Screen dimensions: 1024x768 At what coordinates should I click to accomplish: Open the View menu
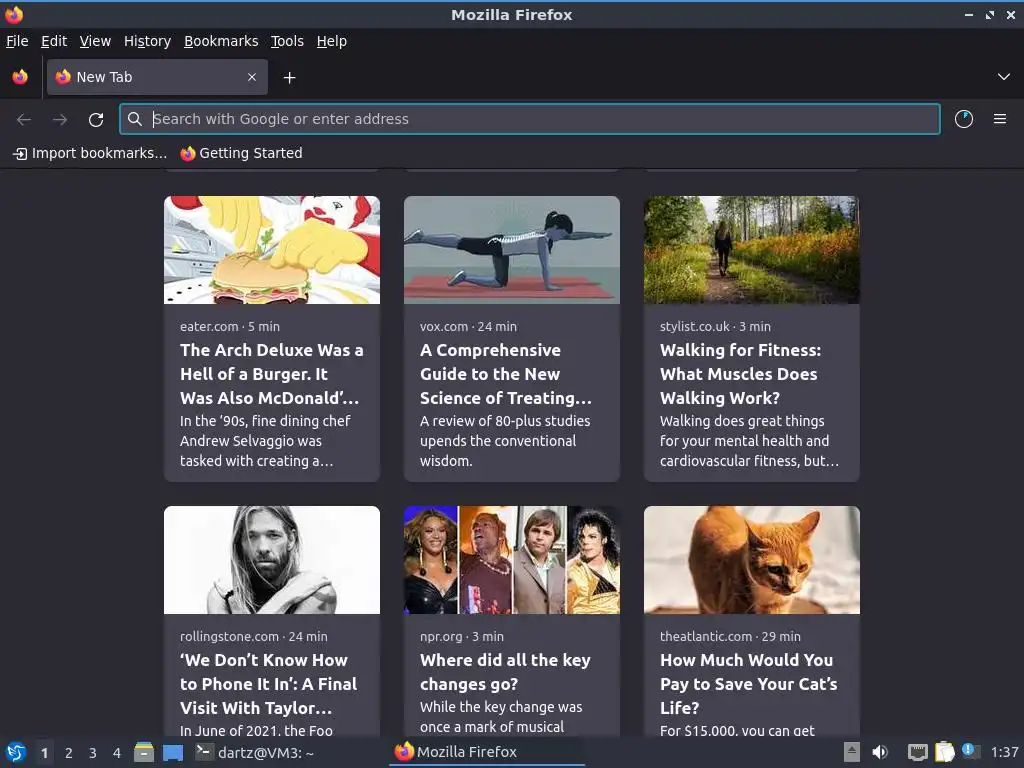tap(95, 41)
